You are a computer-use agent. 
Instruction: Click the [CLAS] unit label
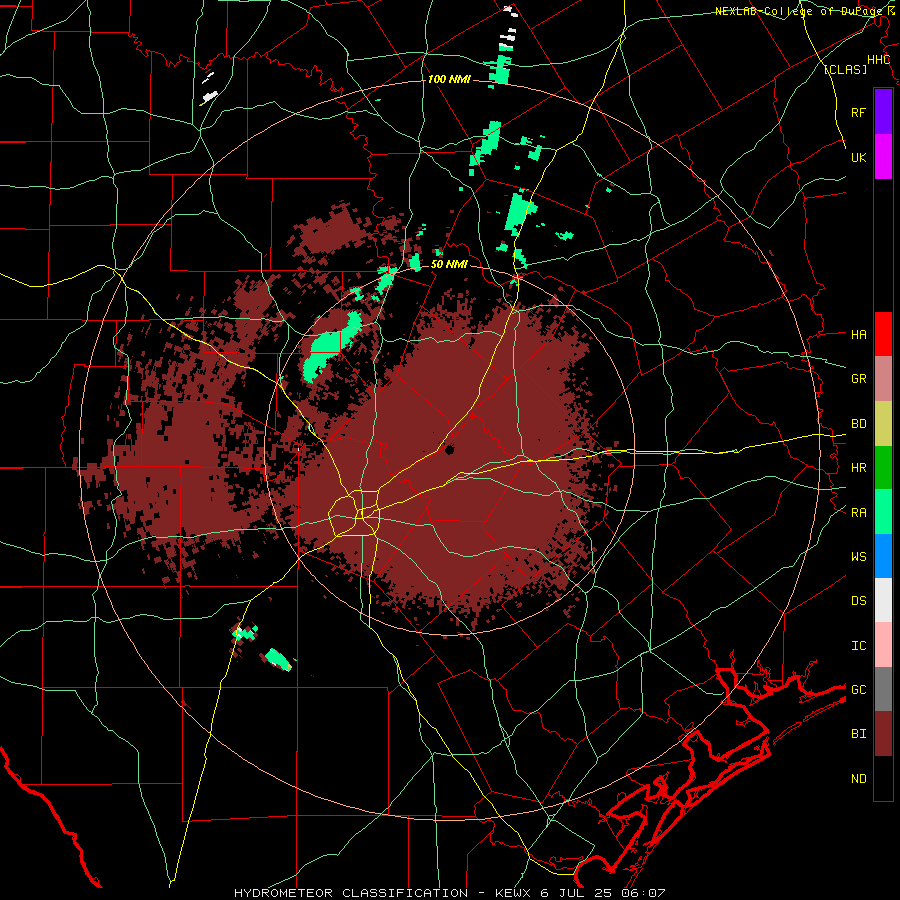coord(845,69)
